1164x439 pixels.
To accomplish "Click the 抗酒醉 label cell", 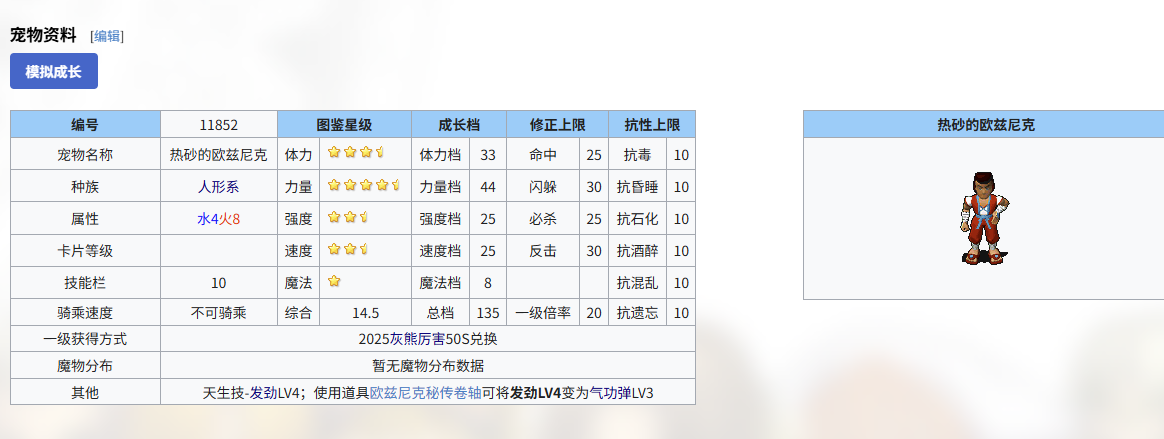I will tap(638, 251).
